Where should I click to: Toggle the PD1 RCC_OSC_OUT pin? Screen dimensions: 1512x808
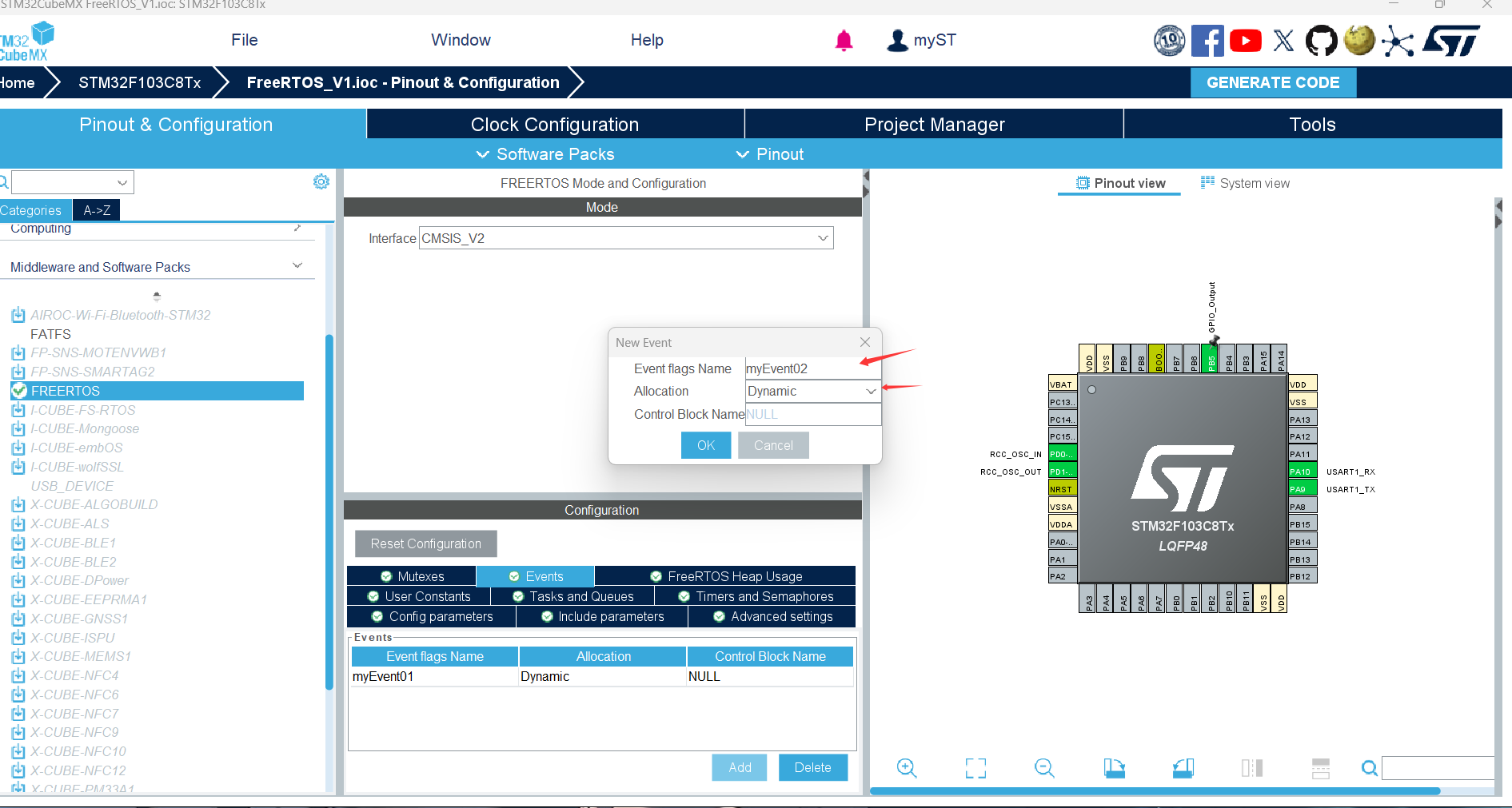[x=1063, y=472]
